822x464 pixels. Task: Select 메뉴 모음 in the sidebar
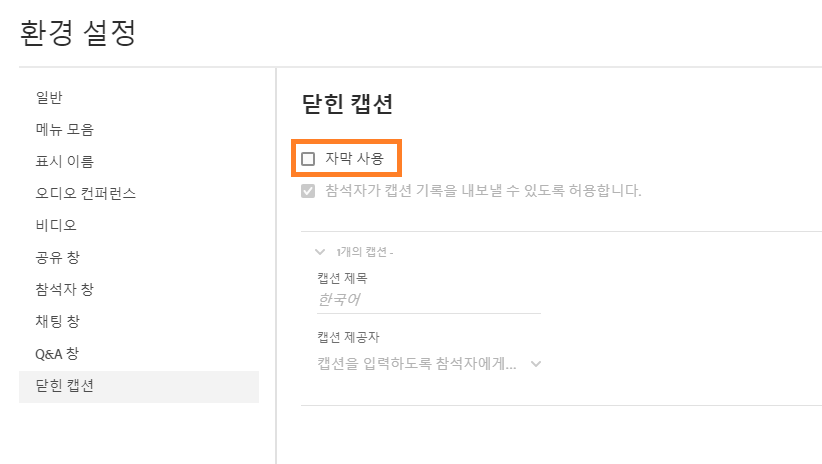(x=65, y=129)
